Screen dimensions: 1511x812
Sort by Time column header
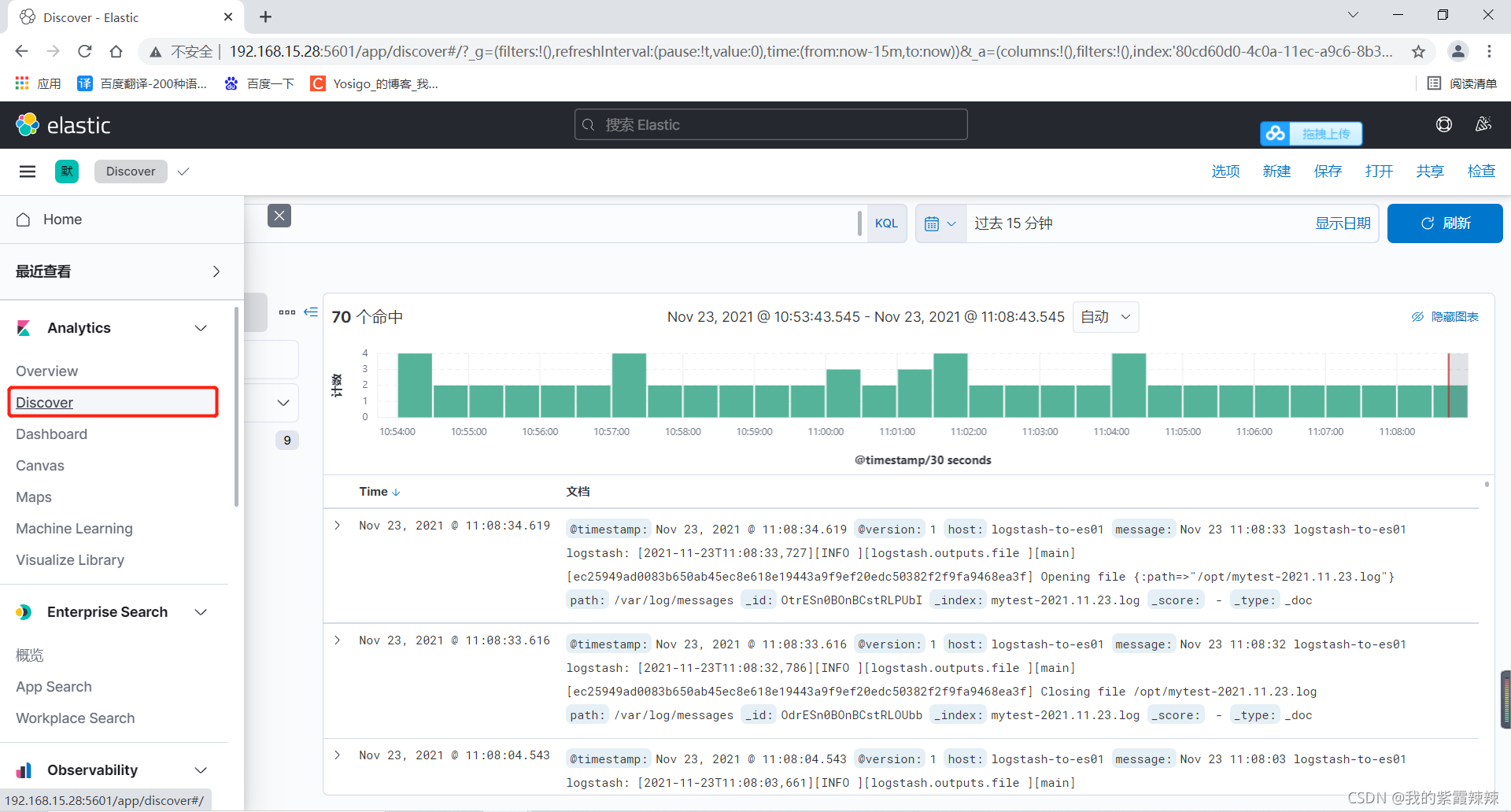click(x=380, y=492)
